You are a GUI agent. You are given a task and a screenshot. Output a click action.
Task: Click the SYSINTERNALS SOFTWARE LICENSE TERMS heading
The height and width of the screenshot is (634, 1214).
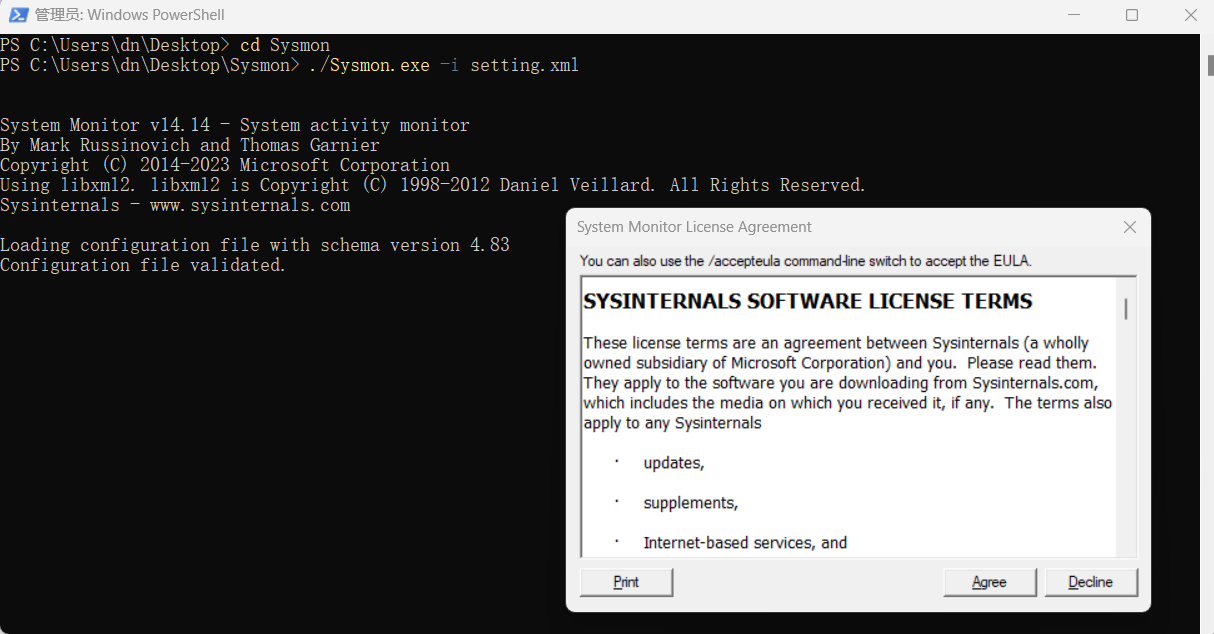coord(808,301)
